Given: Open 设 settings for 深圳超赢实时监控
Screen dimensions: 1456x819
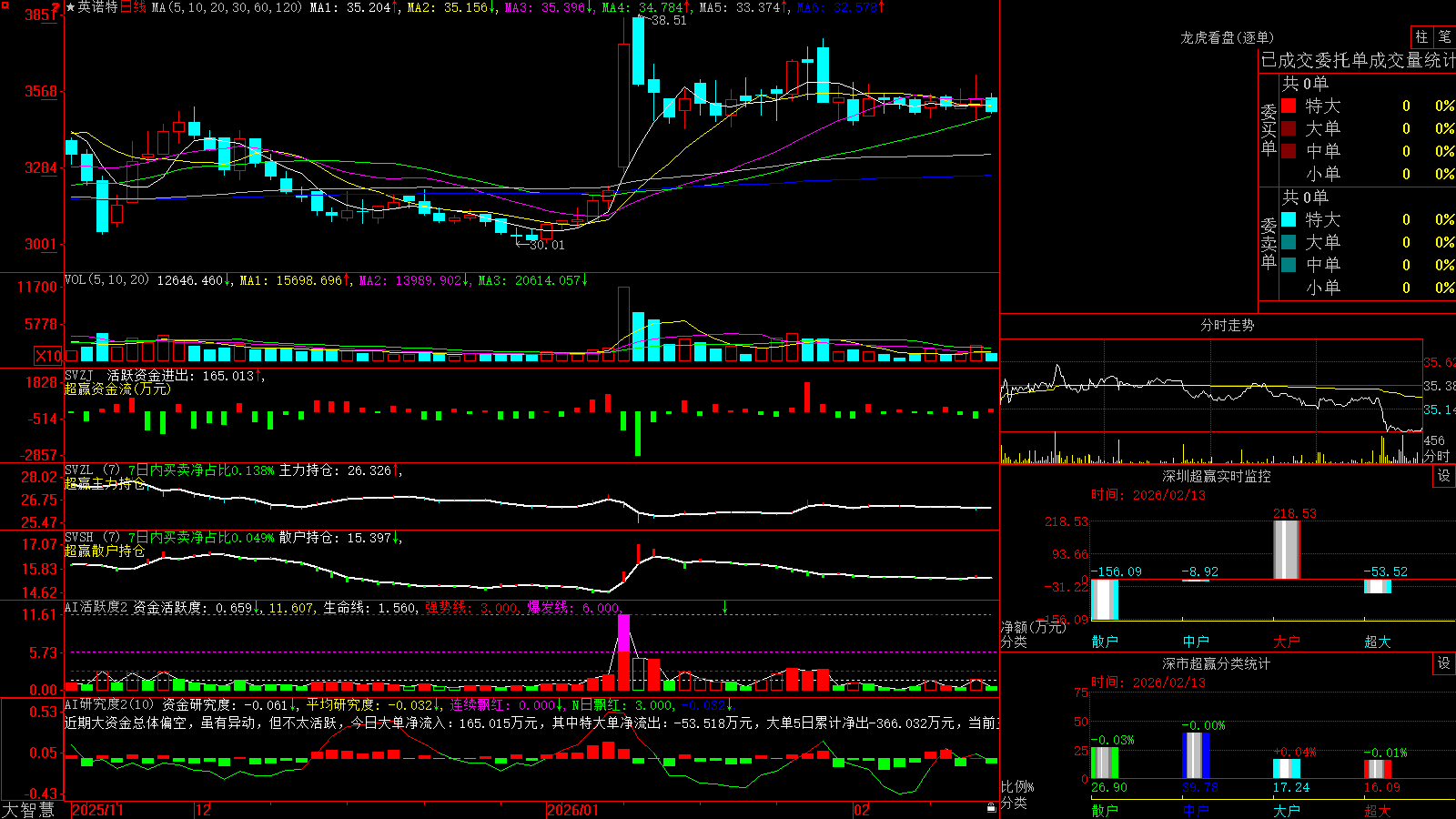Looking at the screenshot, I should 1444,476.
